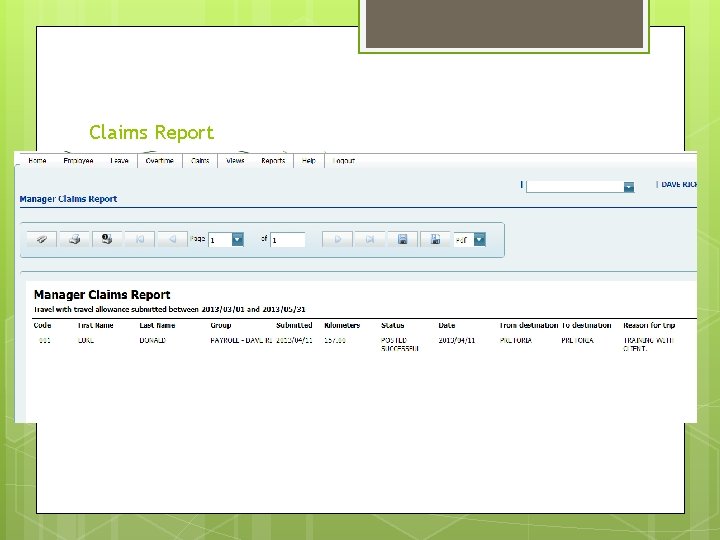Click the 'Date' column header

(447, 325)
